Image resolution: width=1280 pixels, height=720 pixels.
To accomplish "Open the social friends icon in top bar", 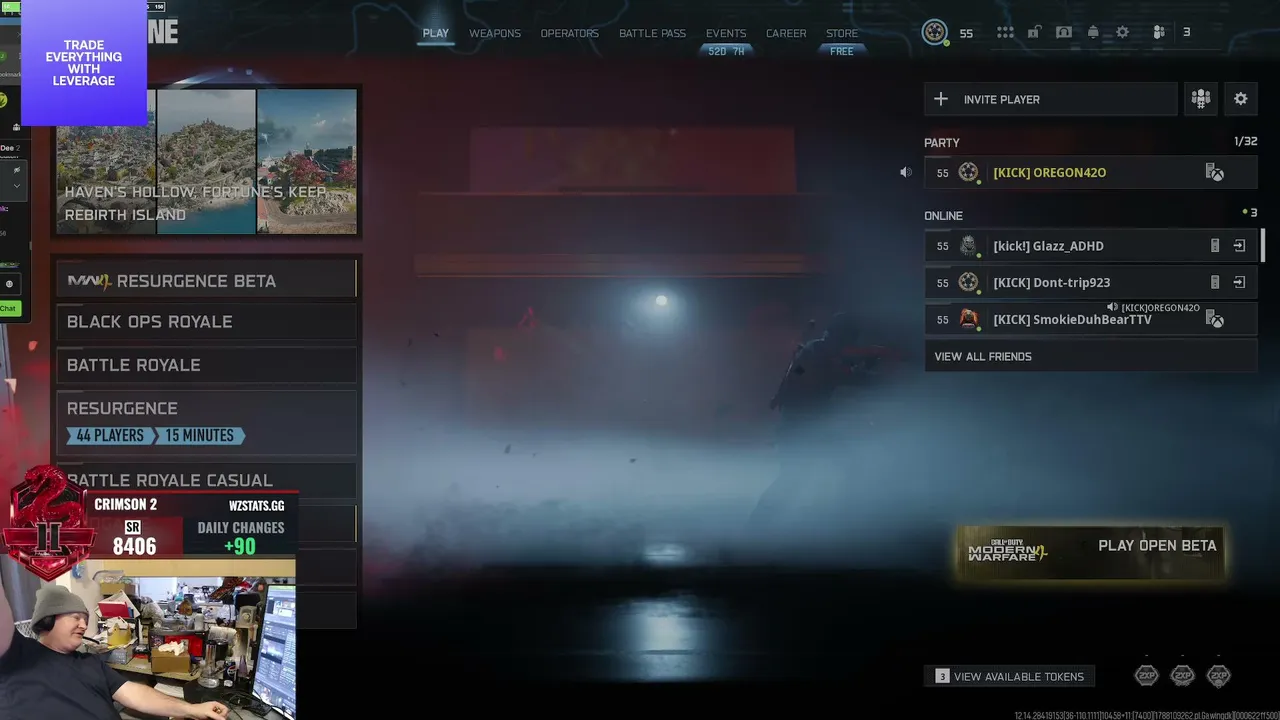I will (1159, 32).
